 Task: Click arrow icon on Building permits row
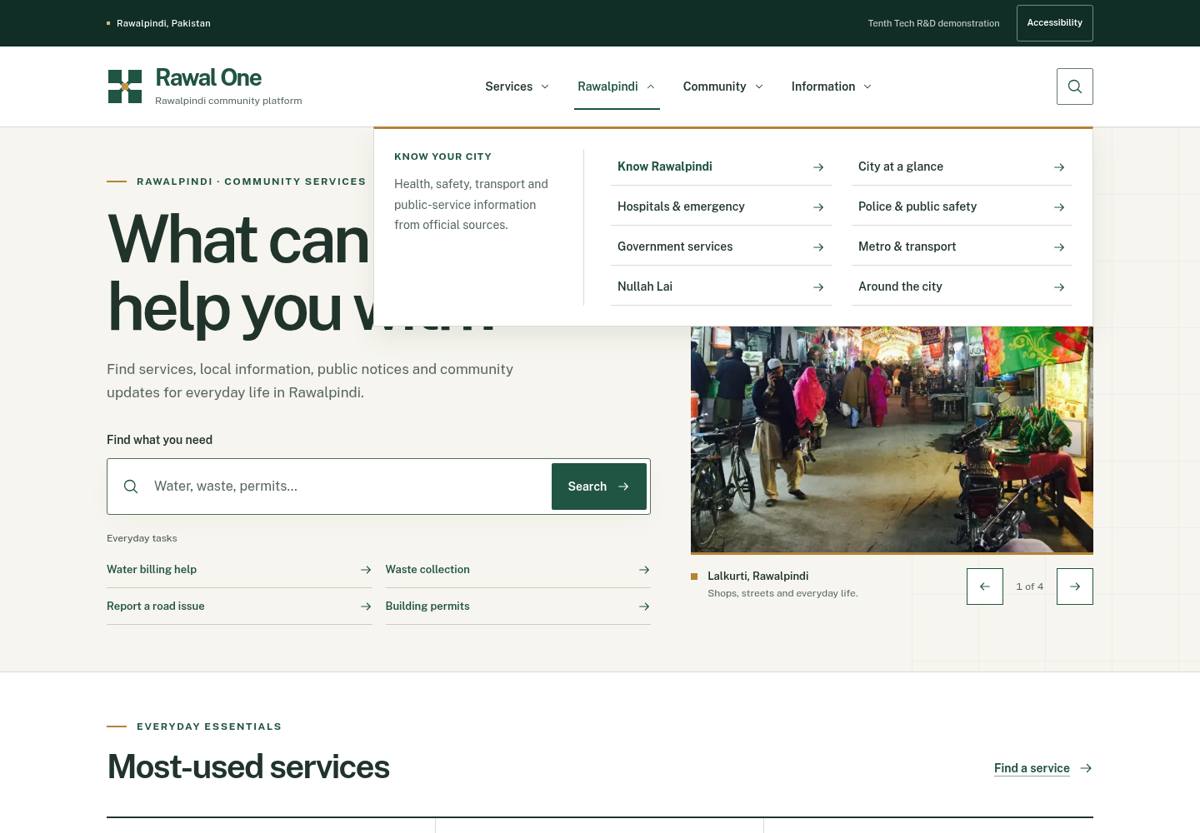click(x=644, y=607)
